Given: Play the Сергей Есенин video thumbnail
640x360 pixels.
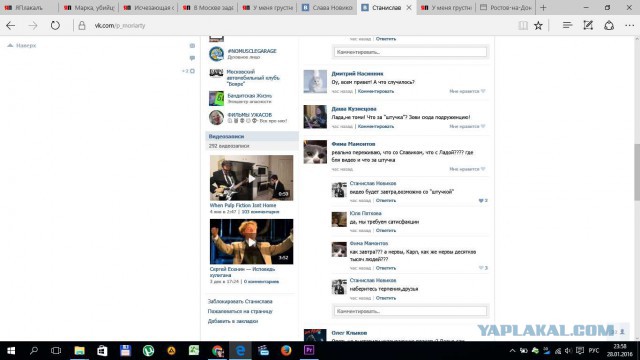Looking at the screenshot, I should point(251,242).
